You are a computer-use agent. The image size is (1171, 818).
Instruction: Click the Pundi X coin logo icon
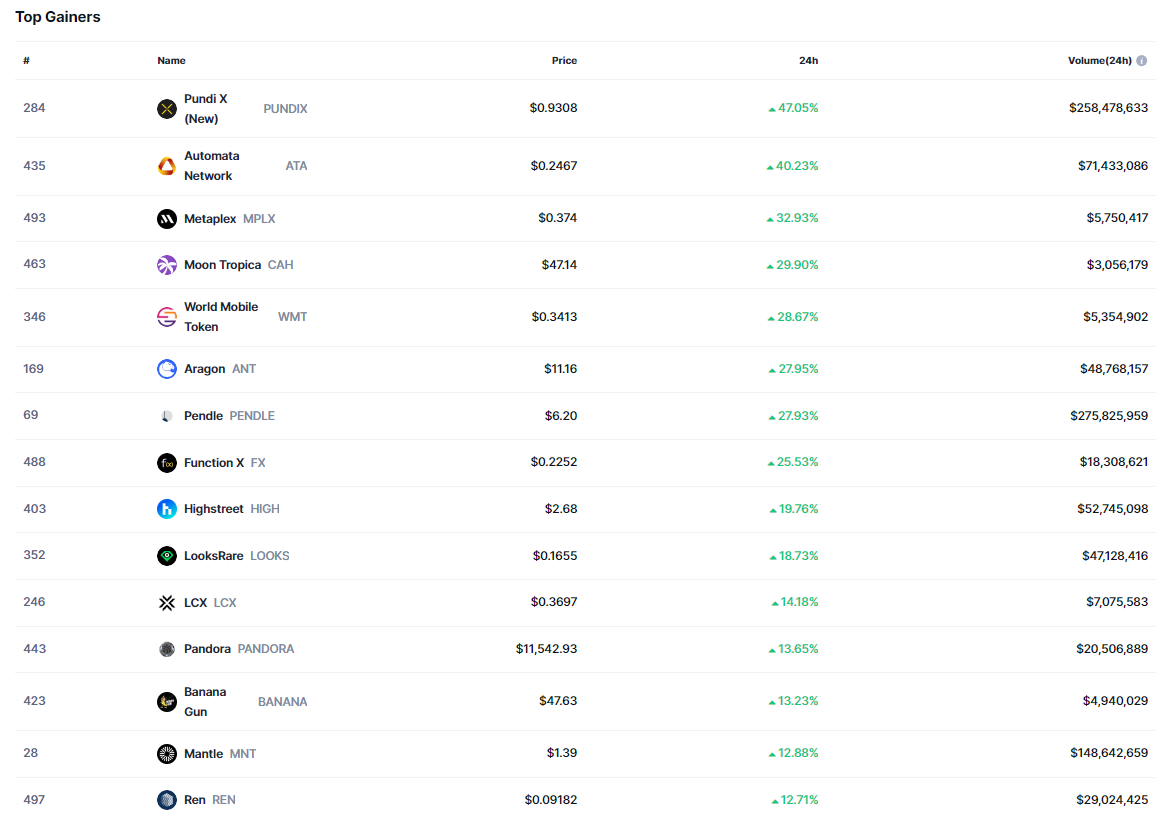[167, 109]
